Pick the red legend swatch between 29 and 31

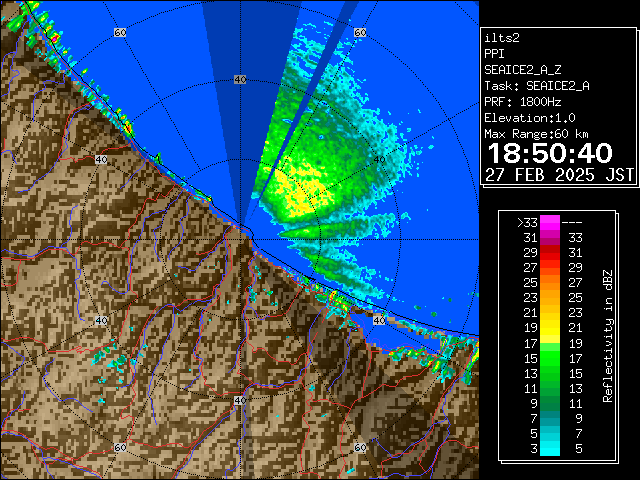(549, 253)
